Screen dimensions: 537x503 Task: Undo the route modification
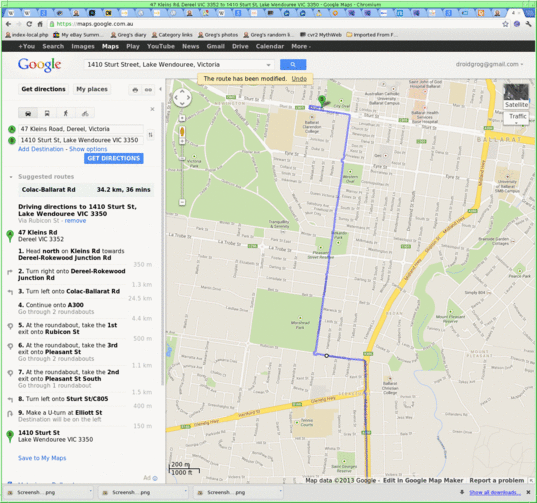(299, 79)
